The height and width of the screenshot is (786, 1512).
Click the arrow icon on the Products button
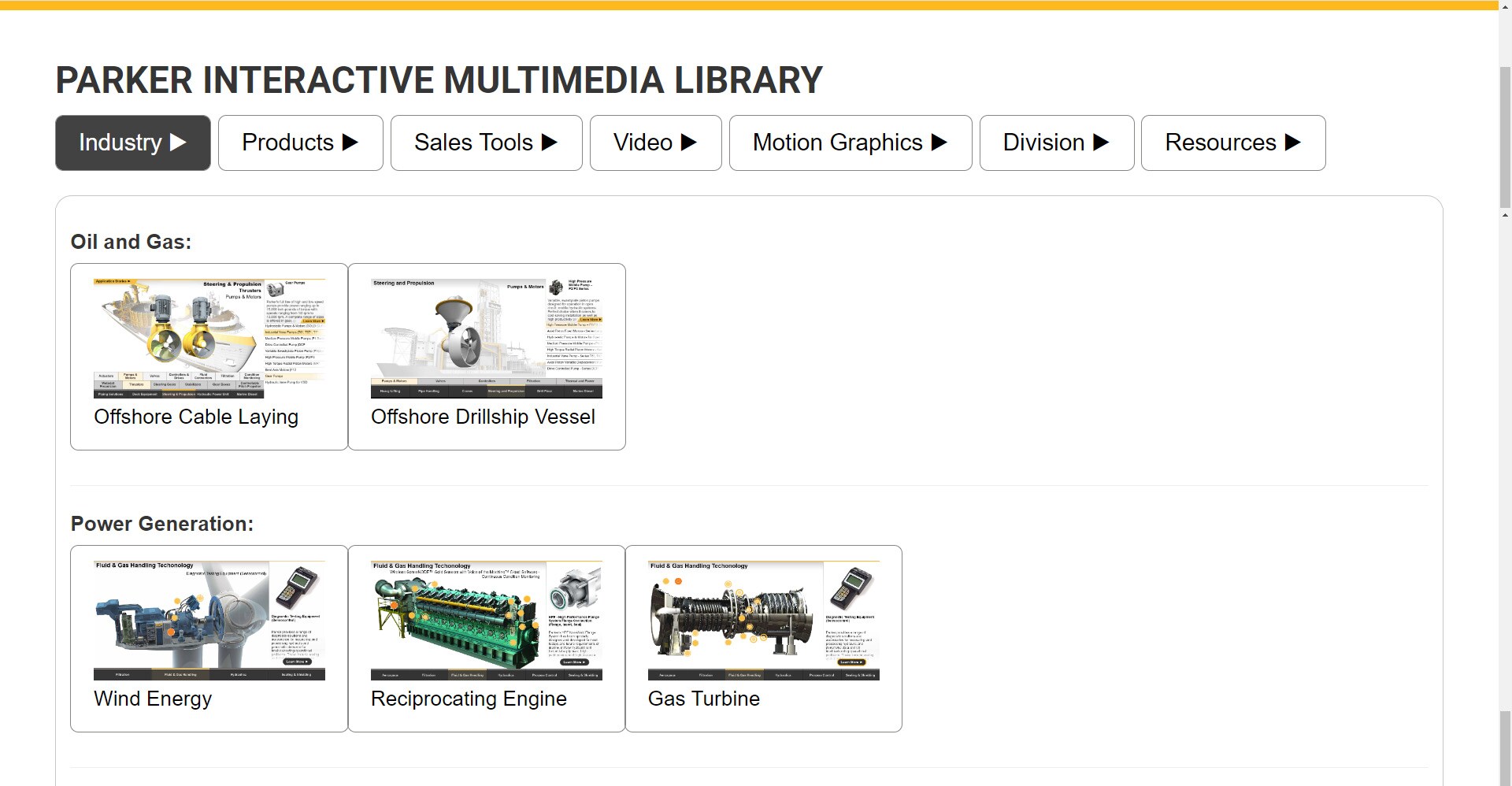[350, 143]
